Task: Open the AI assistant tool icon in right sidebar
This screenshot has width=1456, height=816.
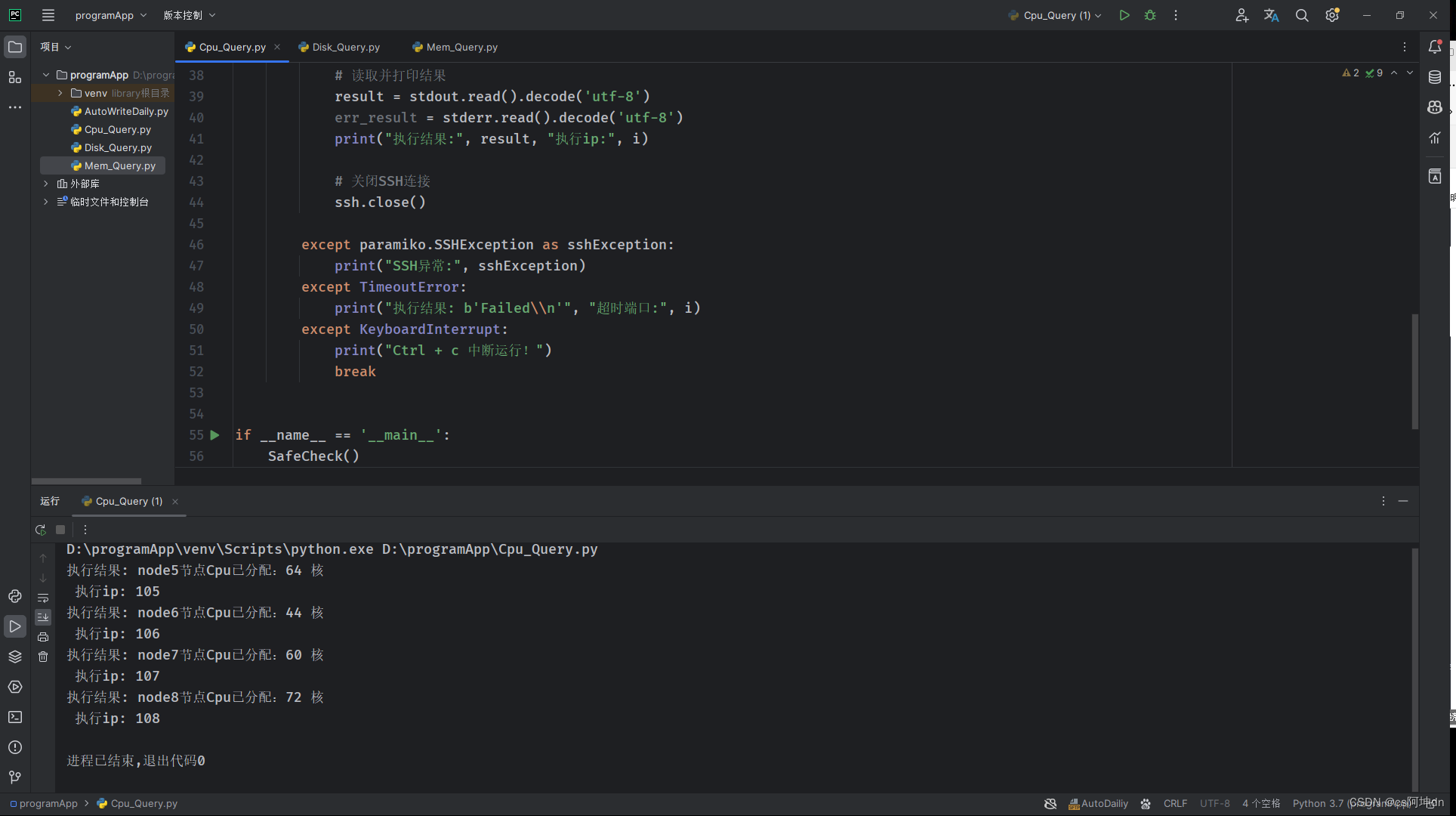Action: click(x=1435, y=107)
